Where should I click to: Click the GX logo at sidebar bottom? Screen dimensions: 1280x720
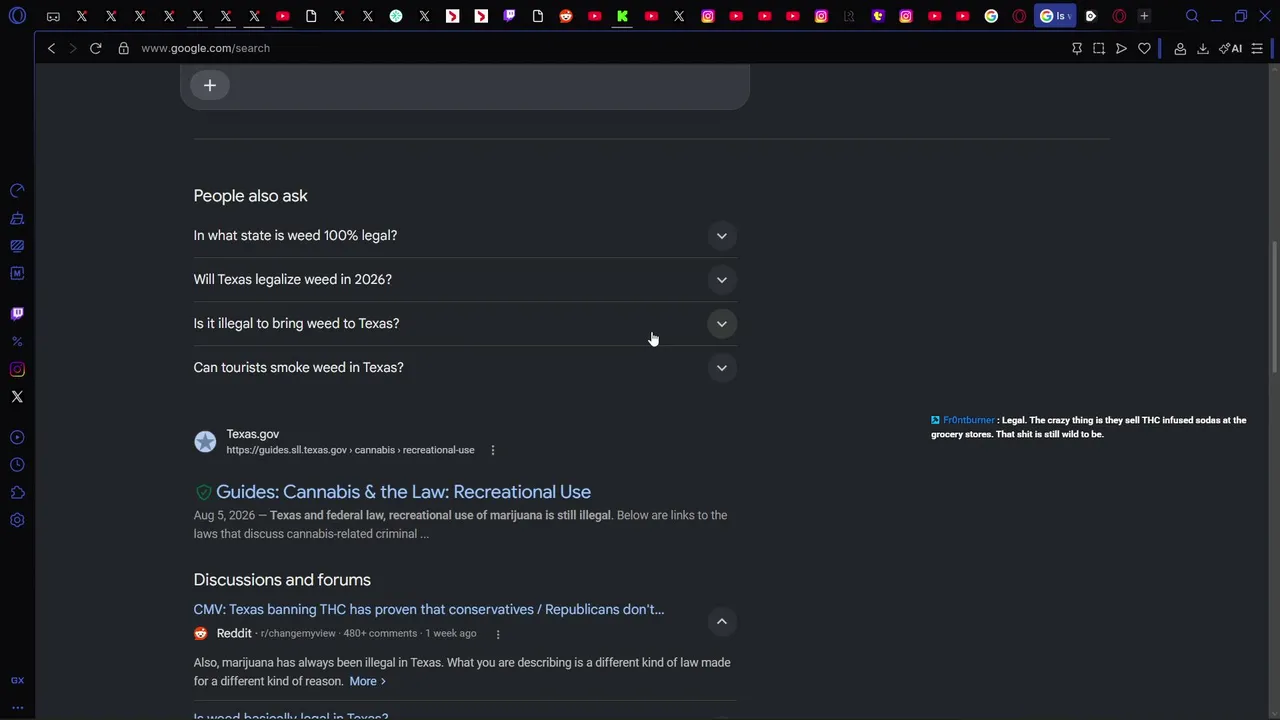[17, 680]
